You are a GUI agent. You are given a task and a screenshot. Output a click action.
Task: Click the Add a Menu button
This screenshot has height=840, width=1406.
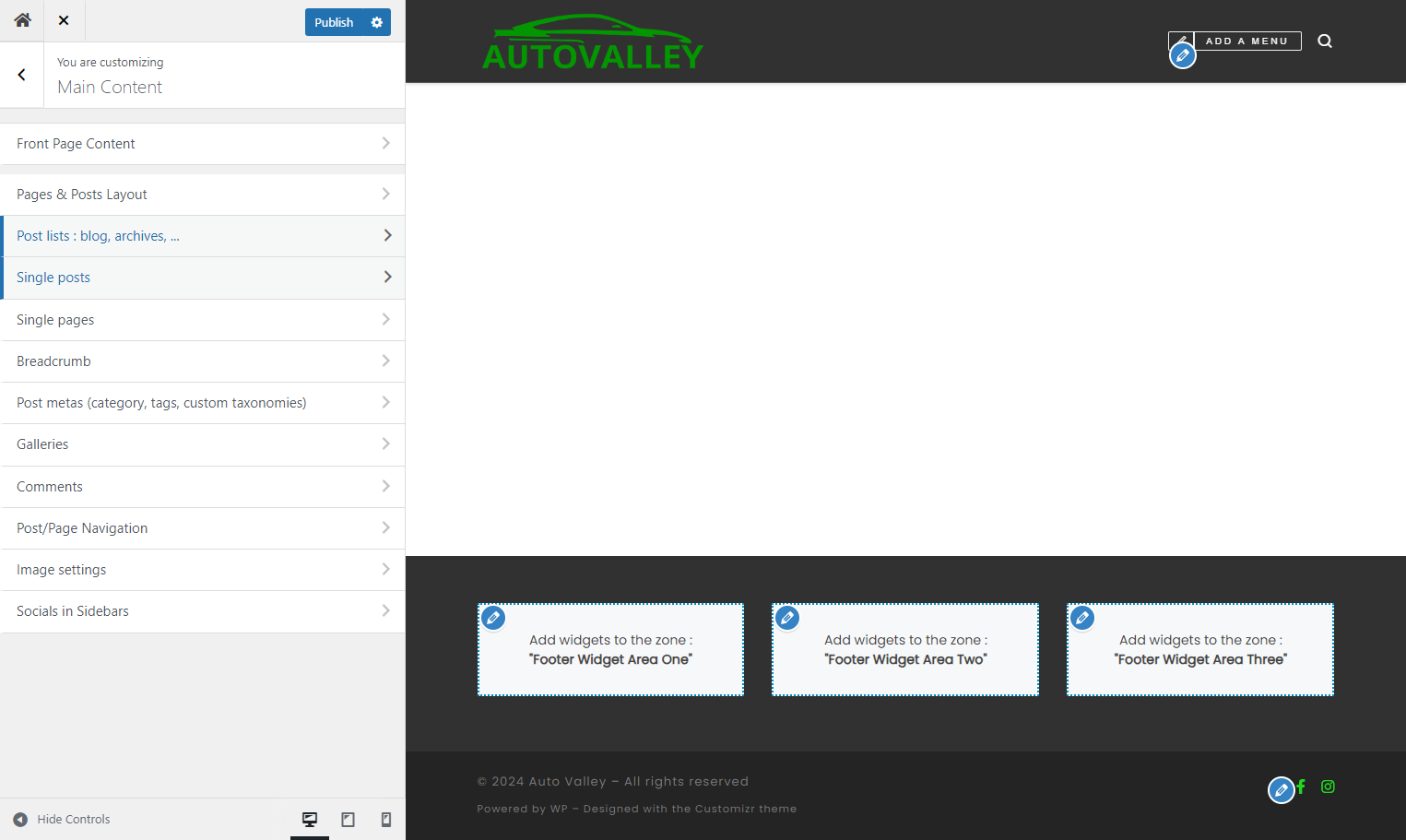pyautogui.click(x=1246, y=41)
